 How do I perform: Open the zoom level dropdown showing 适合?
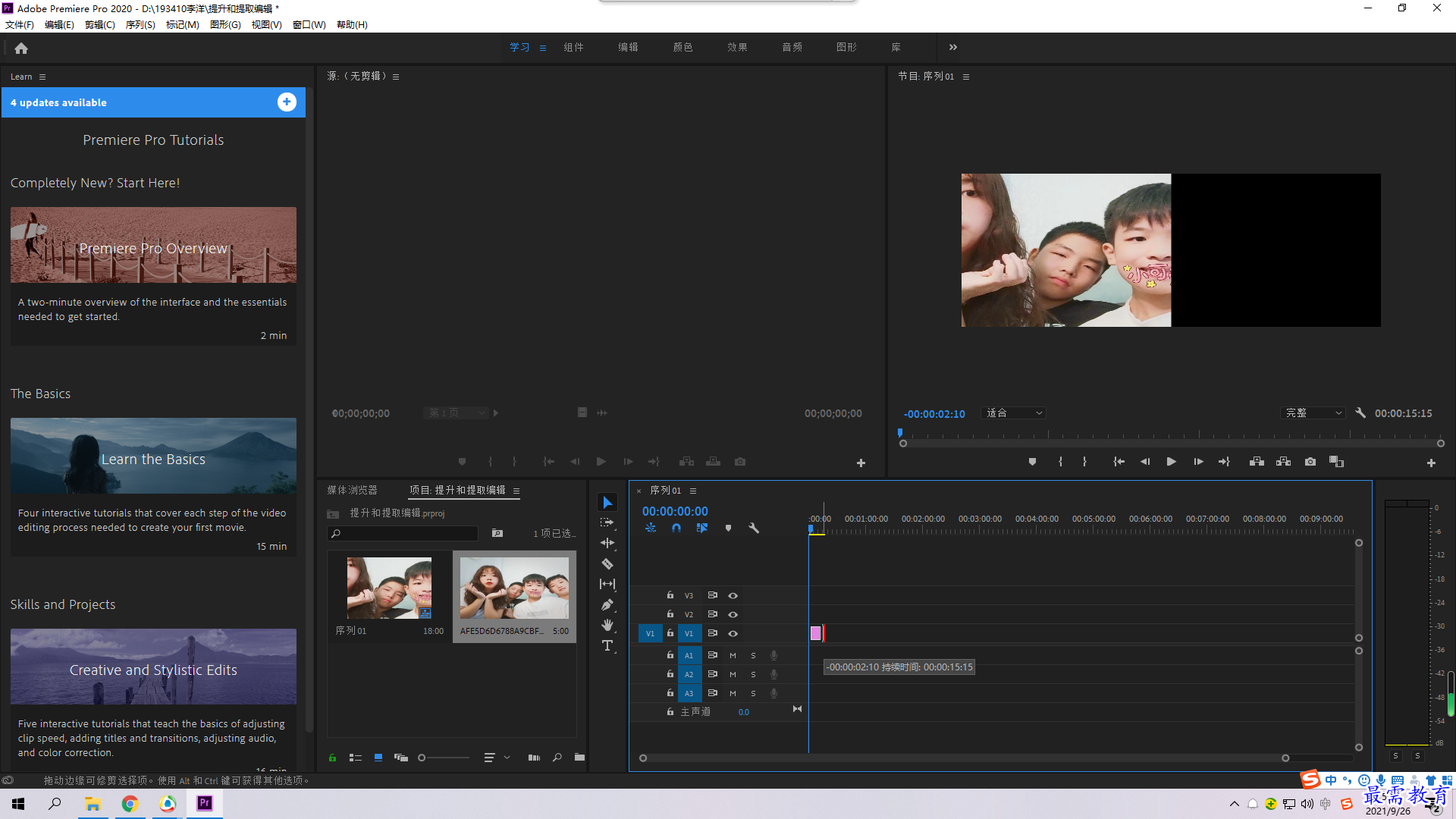pyautogui.click(x=1014, y=413)
